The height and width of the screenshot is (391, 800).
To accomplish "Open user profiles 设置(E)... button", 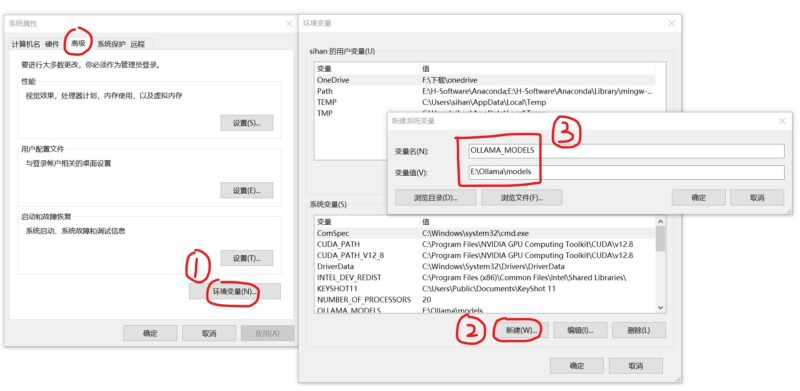I will pos(247,190).
